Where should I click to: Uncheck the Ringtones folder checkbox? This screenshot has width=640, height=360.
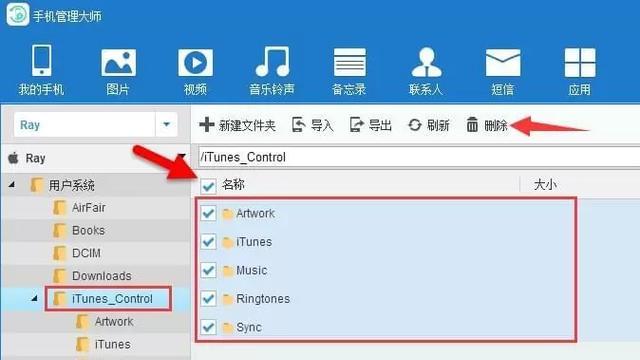point(208,299)
